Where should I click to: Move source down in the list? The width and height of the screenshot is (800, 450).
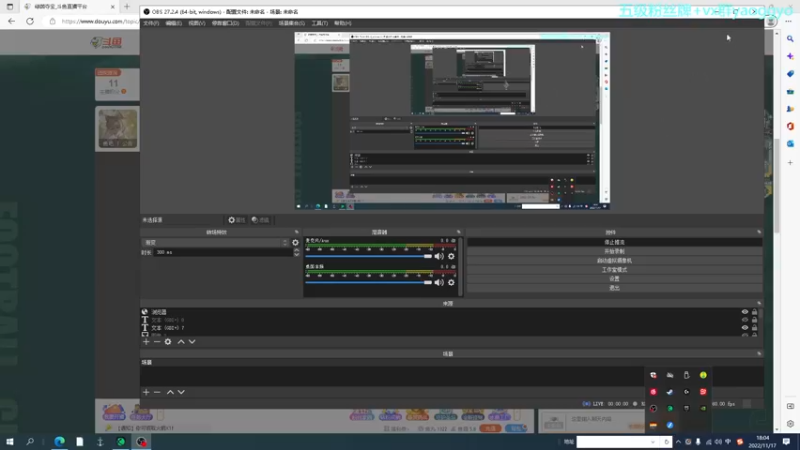(192, 341)
